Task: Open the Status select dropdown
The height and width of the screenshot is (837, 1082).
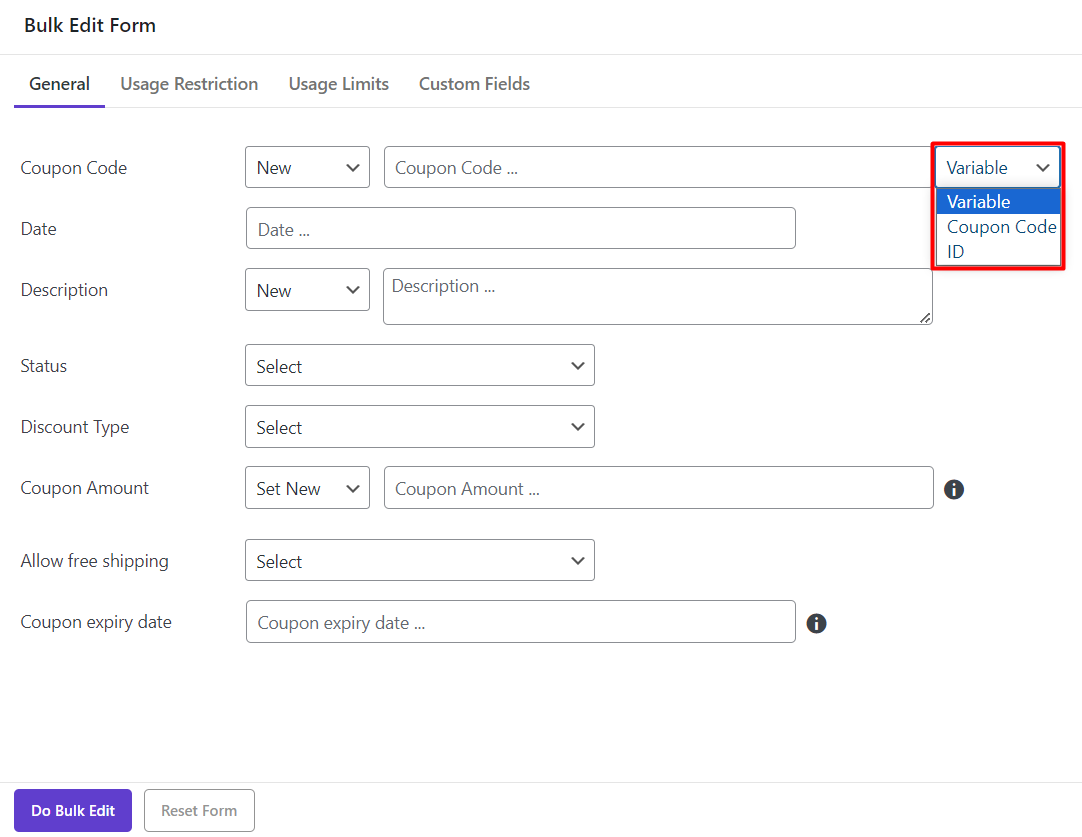Action: [x=419, y=366]
